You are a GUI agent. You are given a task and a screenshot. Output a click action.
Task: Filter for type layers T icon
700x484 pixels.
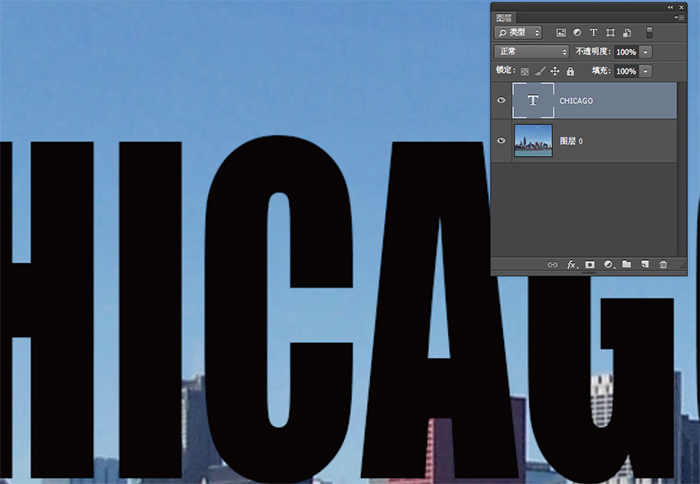pyautogui.click(x=593, y=33)
